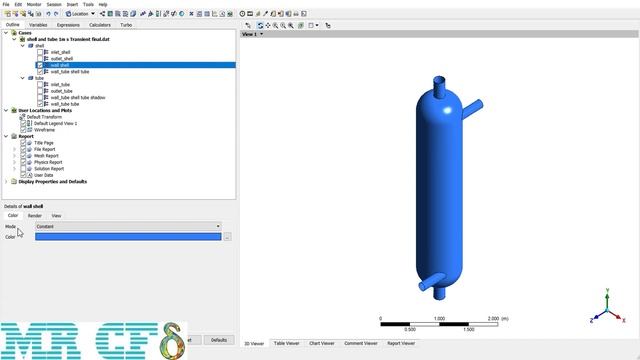Click the XYZ axis triad in viewer
Screen dimensions: 640x360
(x=607, y=307)
